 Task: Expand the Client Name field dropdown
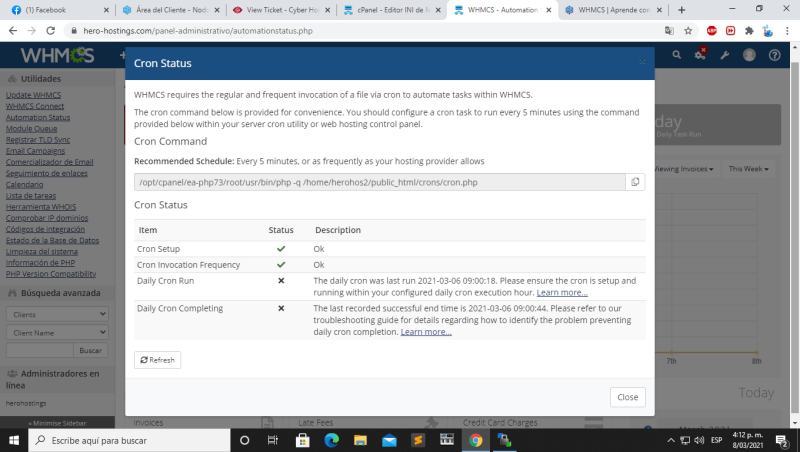coord(56,332)
